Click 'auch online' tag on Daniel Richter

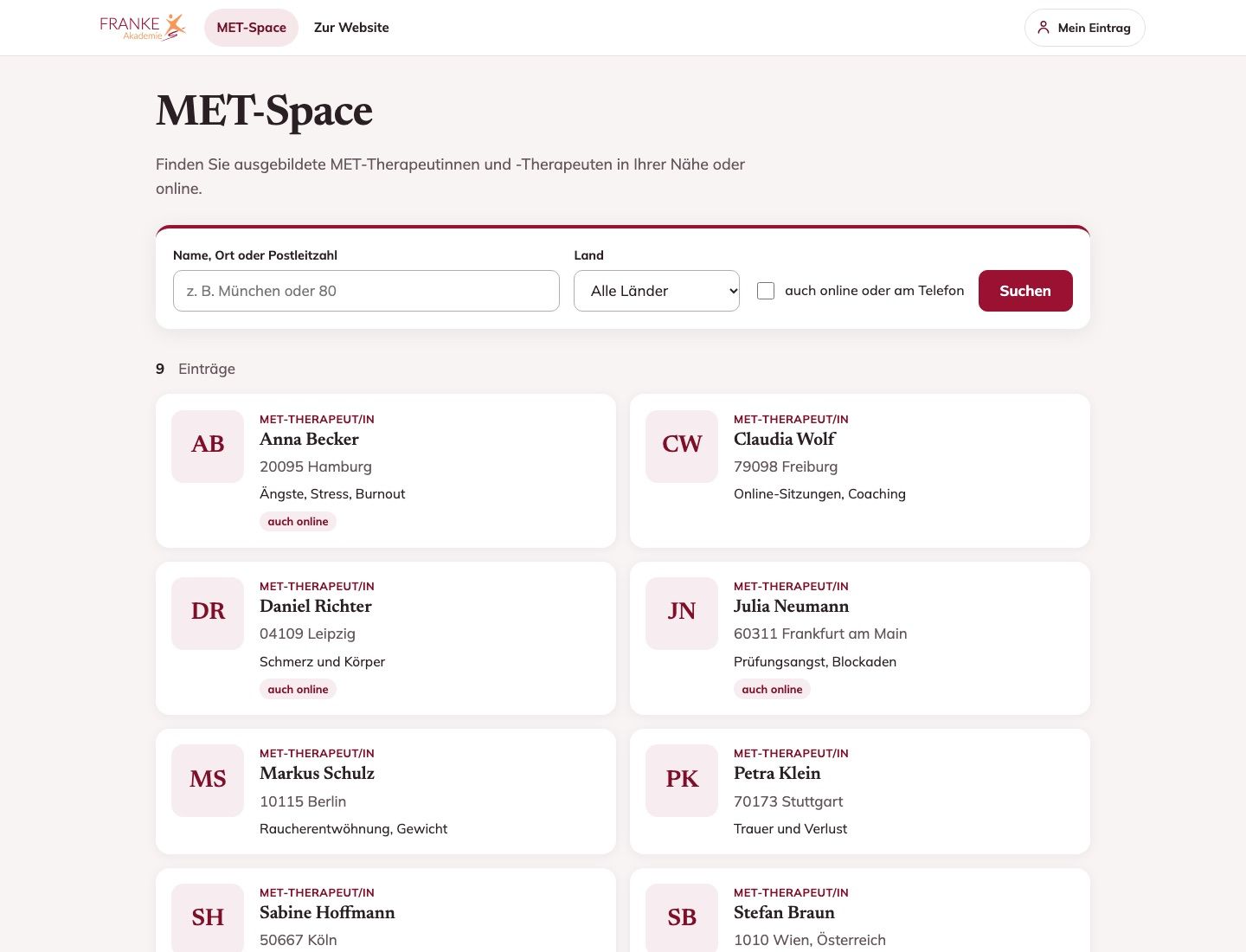click(x=298, y=690)
